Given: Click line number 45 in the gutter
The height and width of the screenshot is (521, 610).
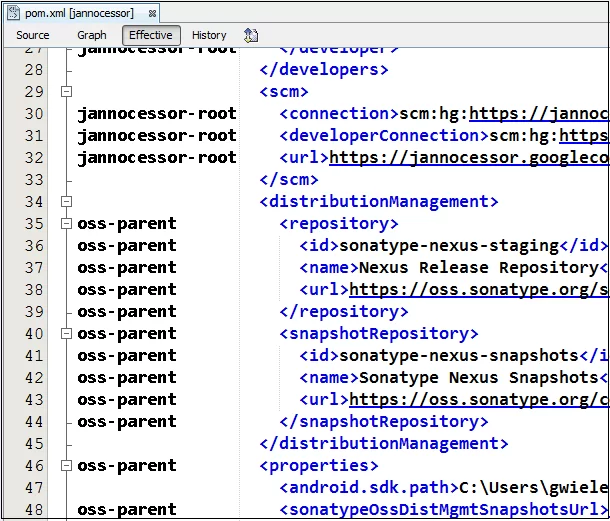Looking at the screenshot, I should (33, 444).
